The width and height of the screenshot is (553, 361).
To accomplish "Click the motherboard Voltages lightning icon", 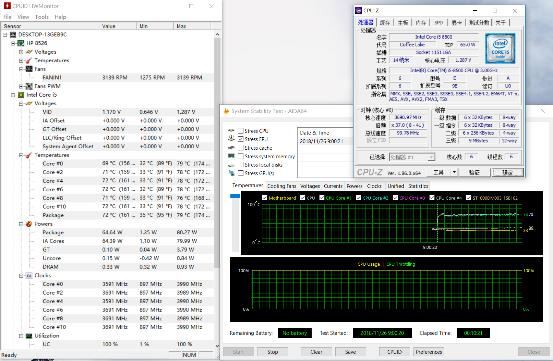I will 29,52.
